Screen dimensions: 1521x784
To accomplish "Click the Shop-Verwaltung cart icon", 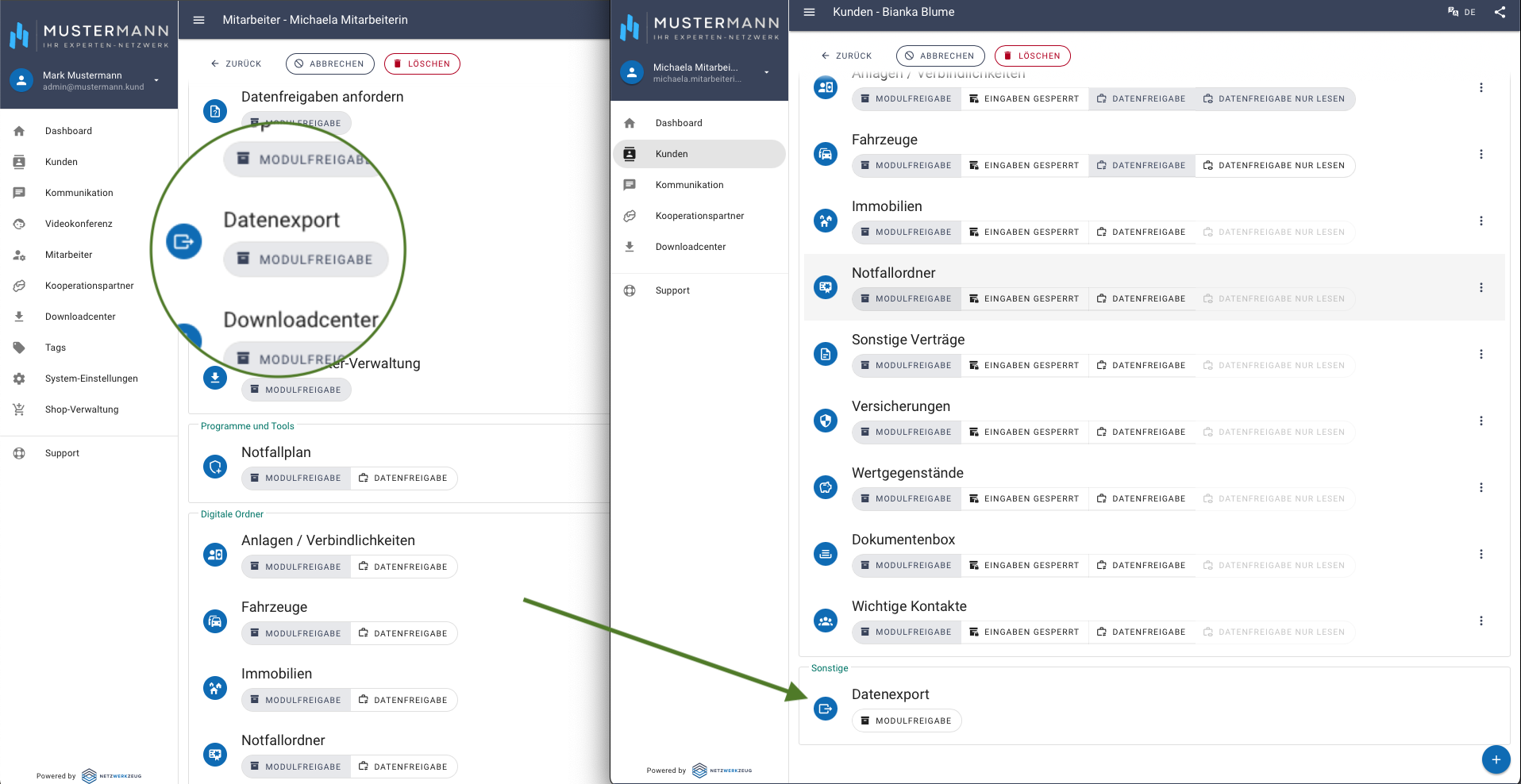I will 19,409.
